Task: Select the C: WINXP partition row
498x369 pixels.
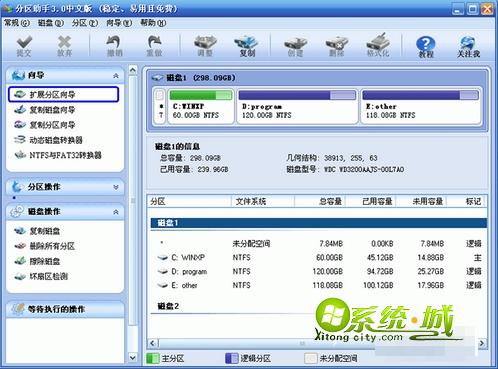Action: pyautogui.click(x=319, y=258)
